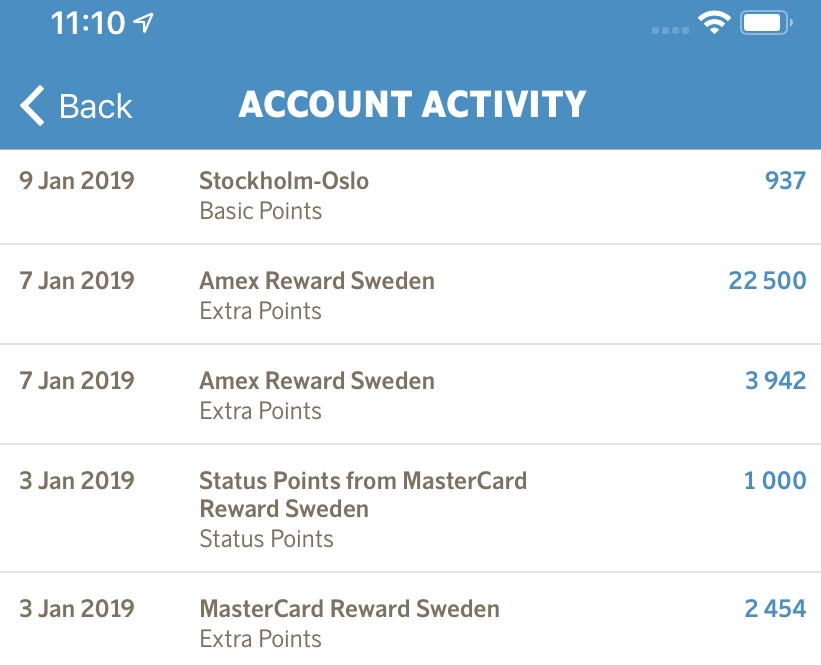The width and height of the screenshot is (821, 665).
Task: Tap the Basic Points subtitle under Stockholm-Oslo
Action: [x=261, y=211]
